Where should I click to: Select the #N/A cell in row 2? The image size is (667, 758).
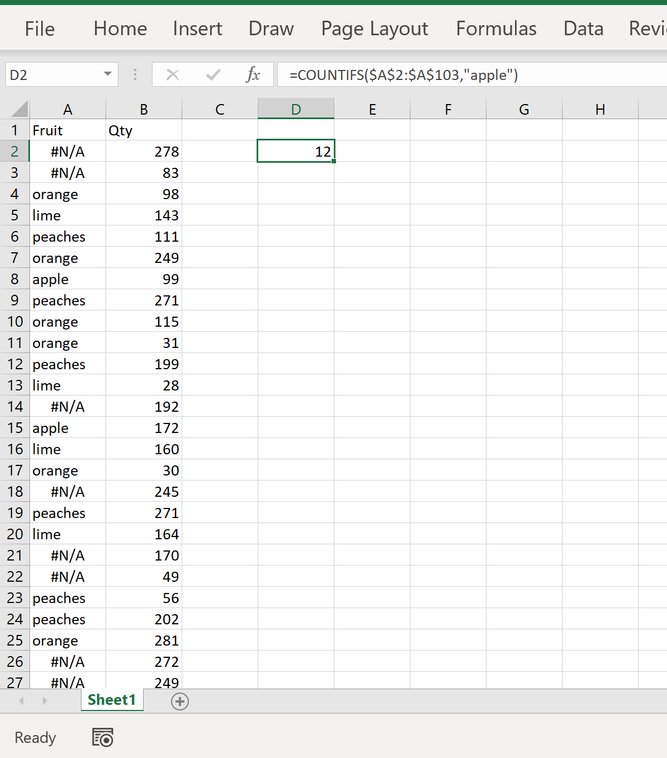pos(68,152)
